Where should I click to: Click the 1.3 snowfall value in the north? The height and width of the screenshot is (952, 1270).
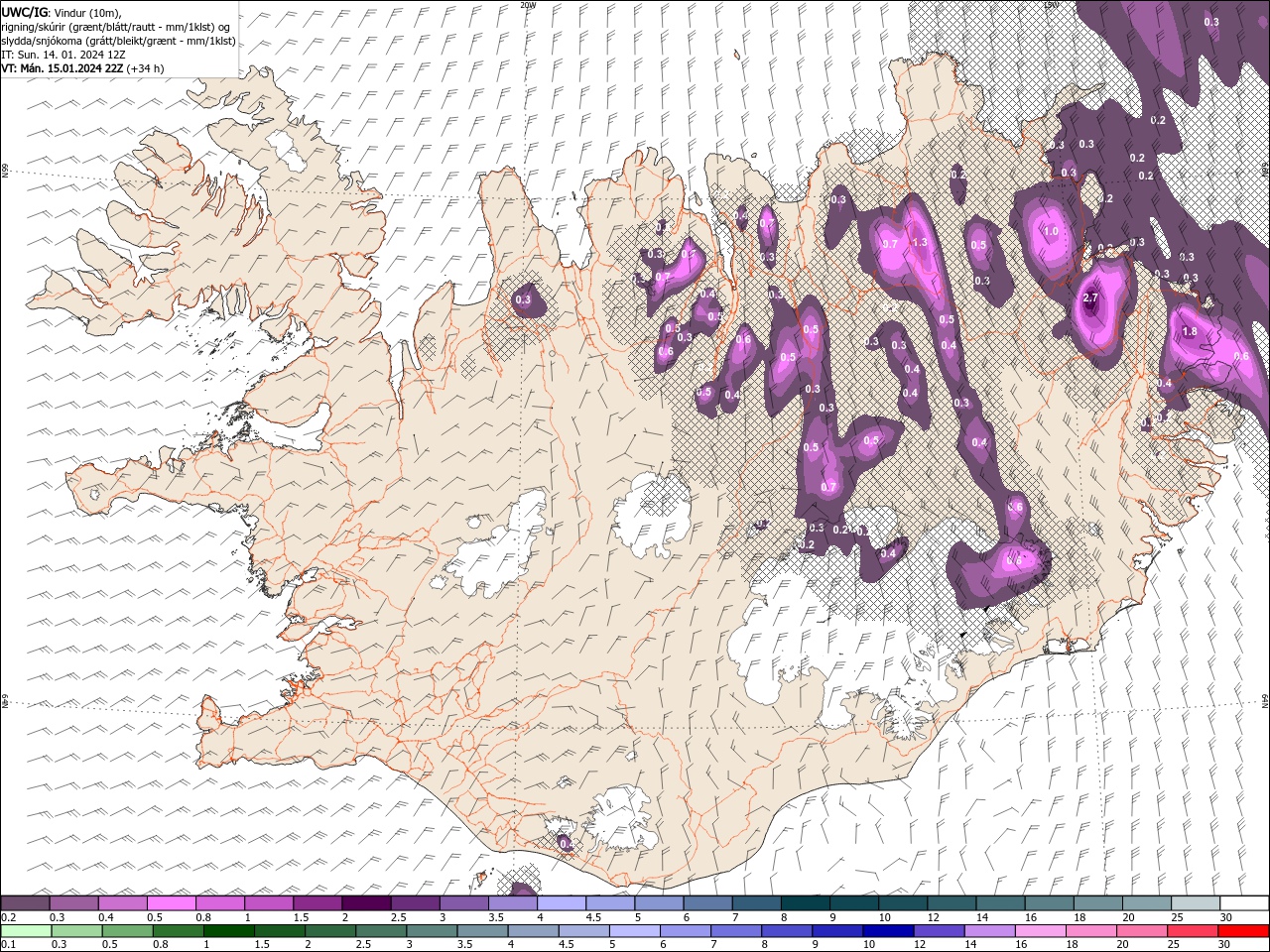click(x=920, y=243)
